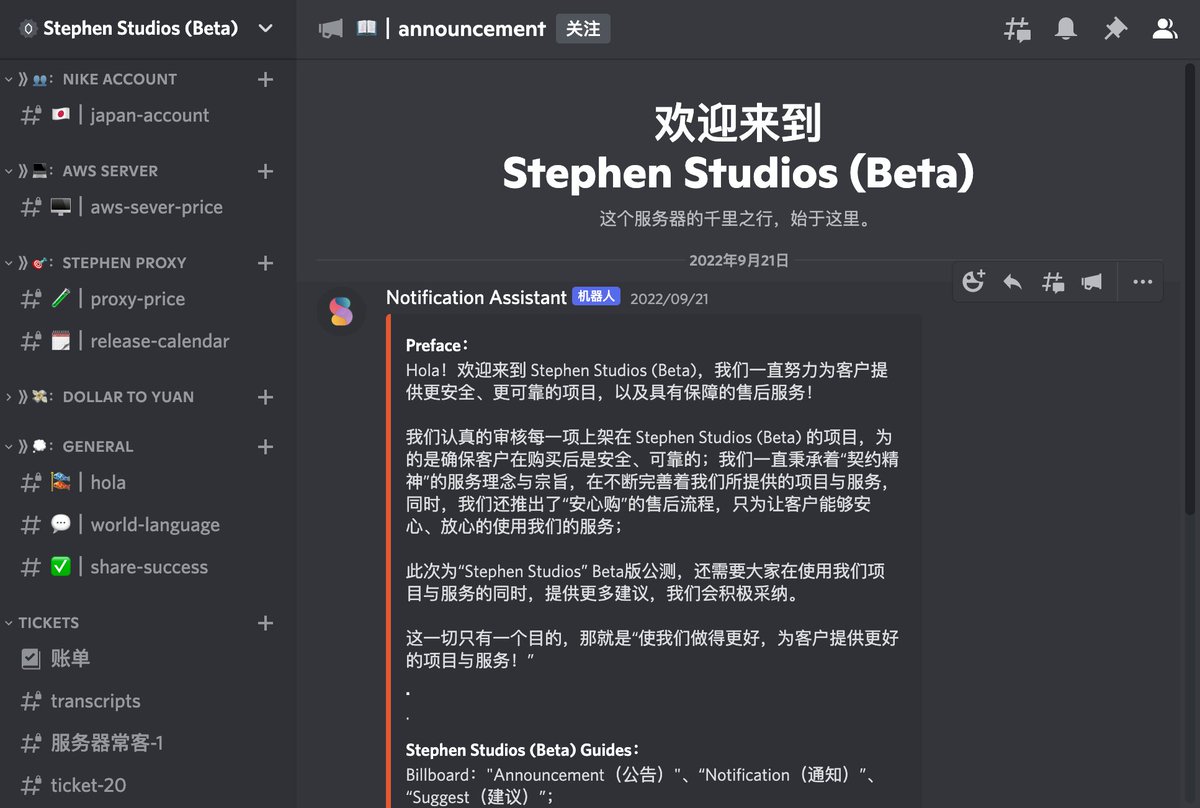Create channel in NIKE ACCOUNT category
1200x808 pixels.
(x=265, y=79)
